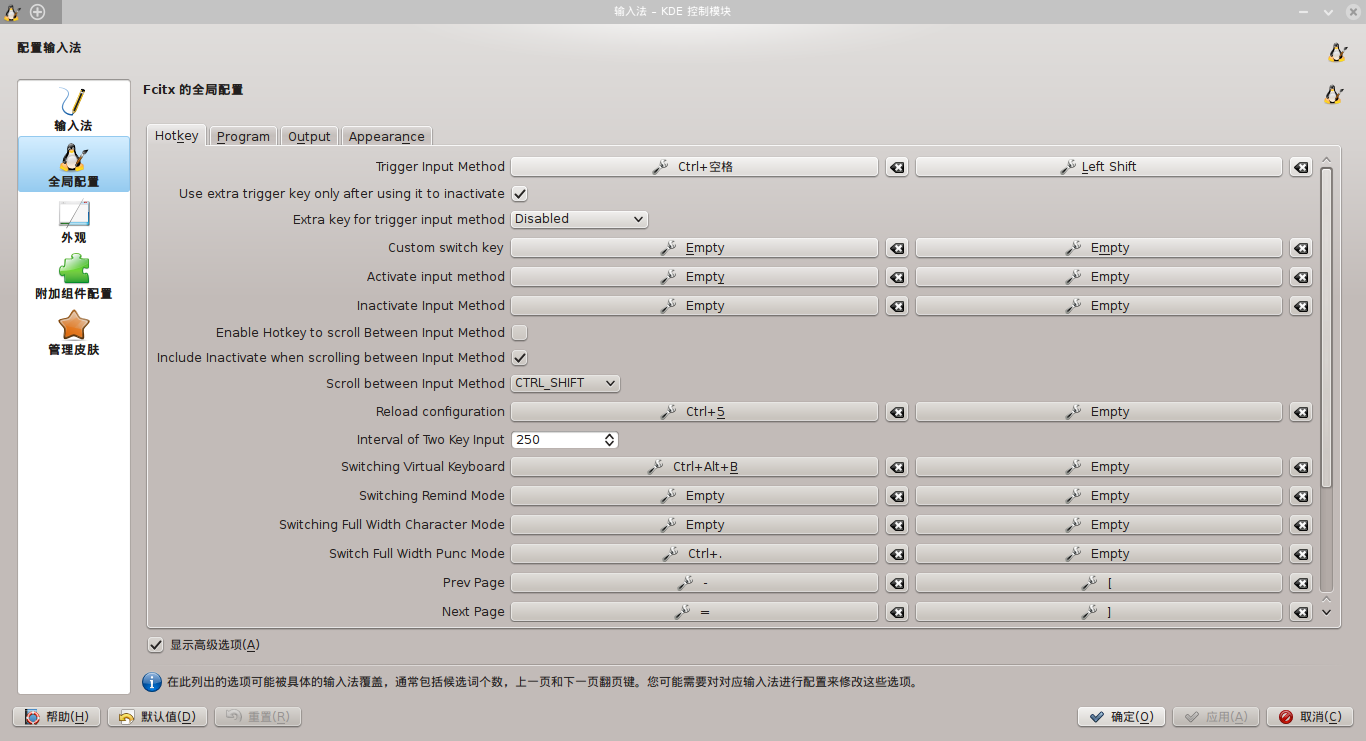Clear the Prev Page '-' shortcut
1366x741 pixels.
(x=897, y=583)
